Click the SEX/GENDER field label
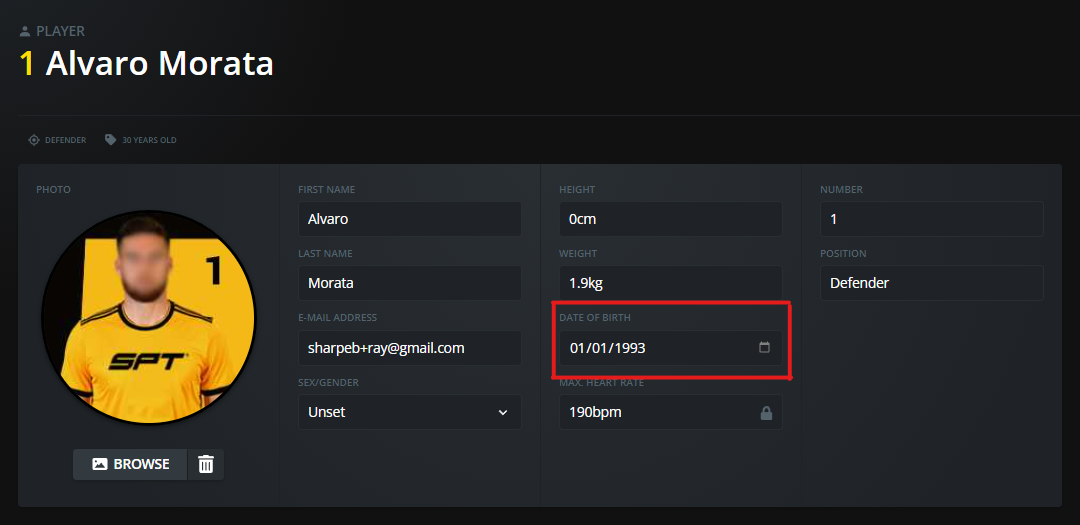1080x525 pixels. click(329, 382)
